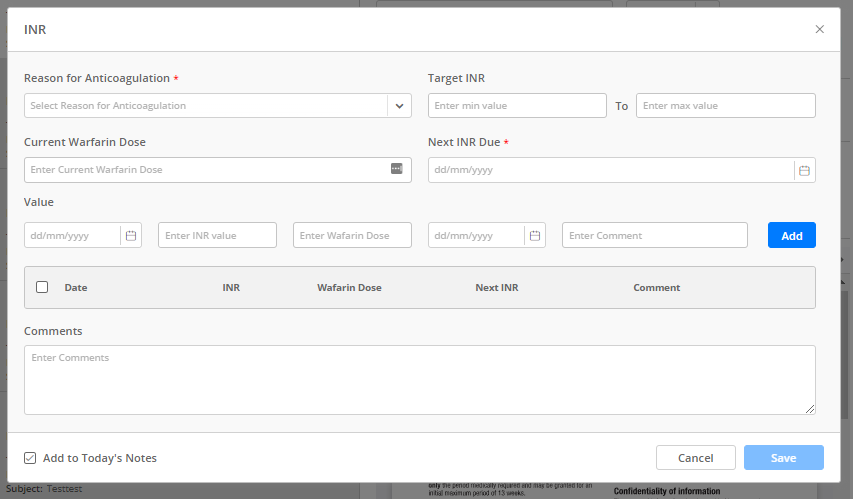853x499 pixels.
Task: Click the Enter Comment field
Action: [654, 235]
